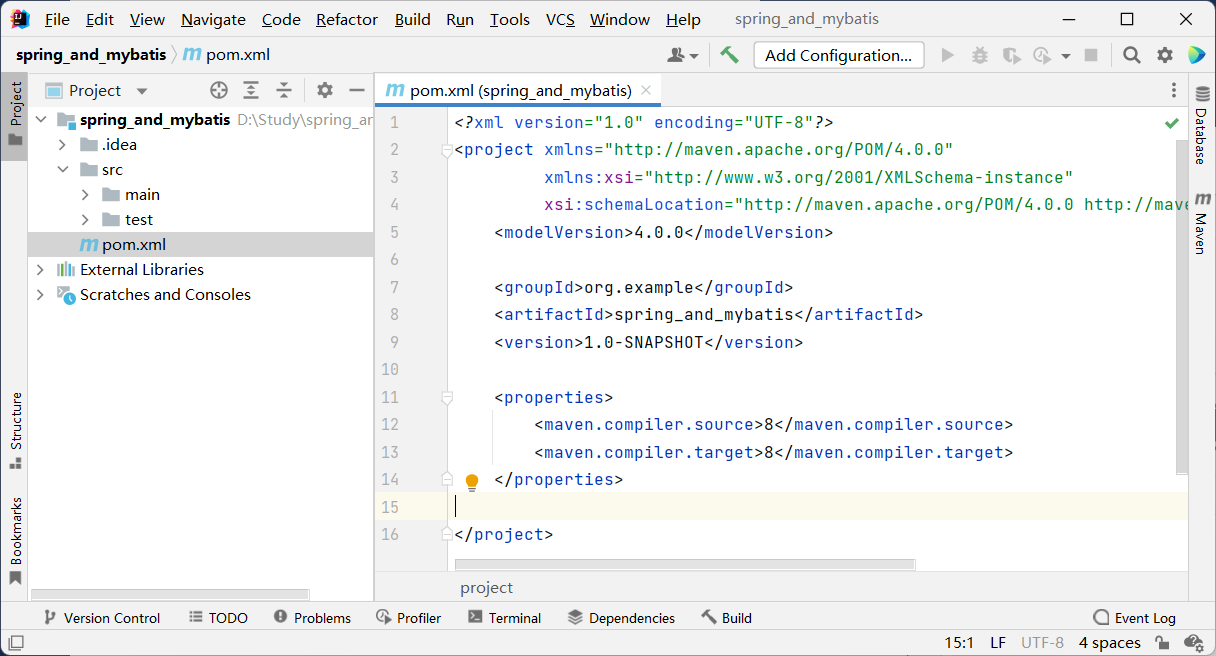1216x656 pixels.
Task: Click the green inspection checkmark in the editor
Action: tap(1171, 123)
